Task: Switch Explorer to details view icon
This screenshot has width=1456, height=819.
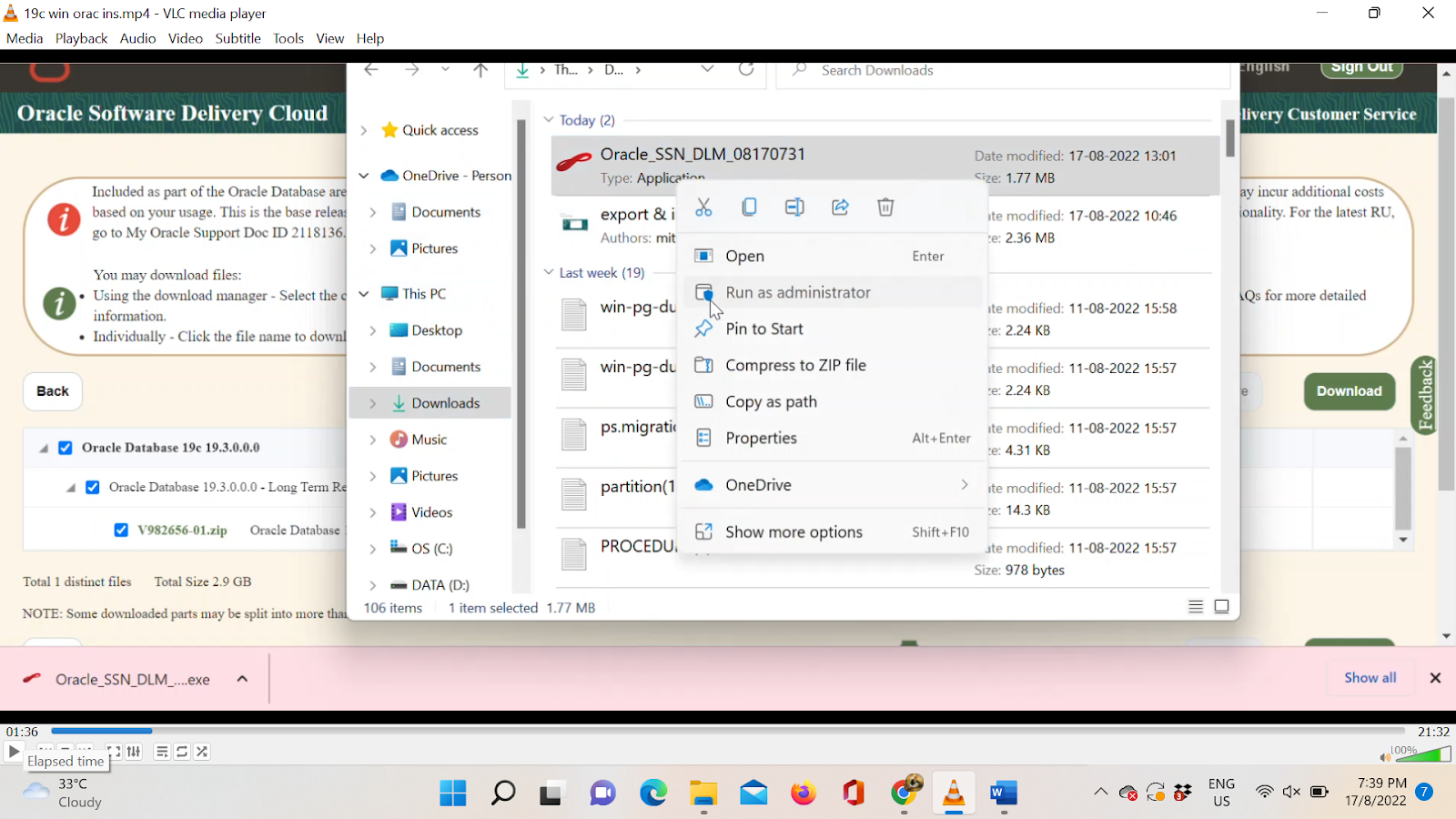Action: 1196,607
